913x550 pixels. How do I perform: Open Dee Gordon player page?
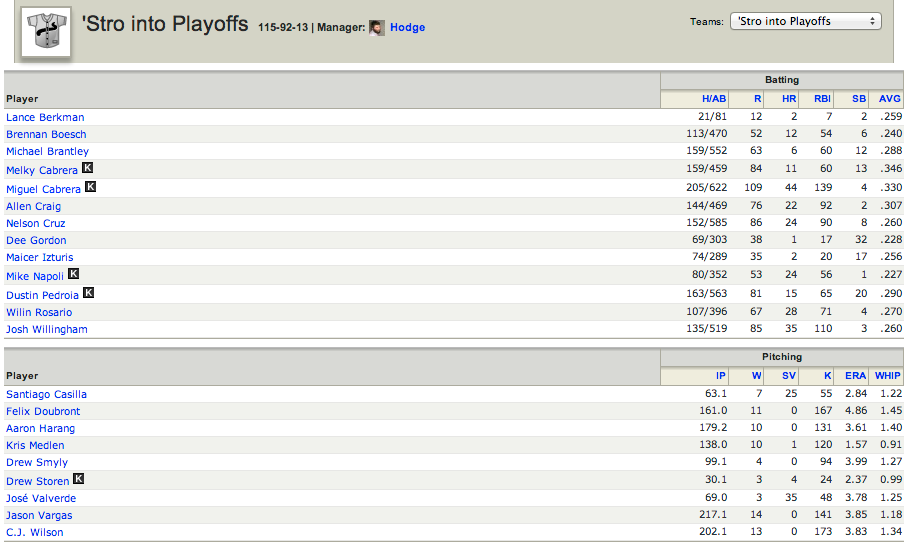click(36, 240)
